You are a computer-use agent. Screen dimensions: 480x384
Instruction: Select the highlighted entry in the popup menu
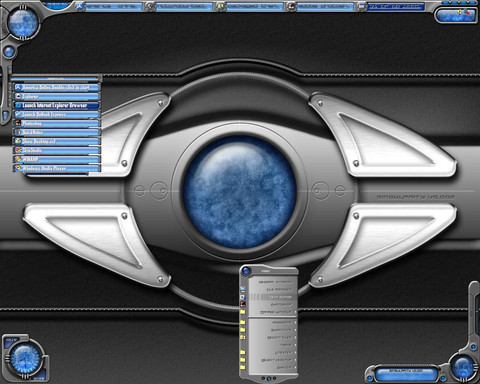click(x=272, y=297)
